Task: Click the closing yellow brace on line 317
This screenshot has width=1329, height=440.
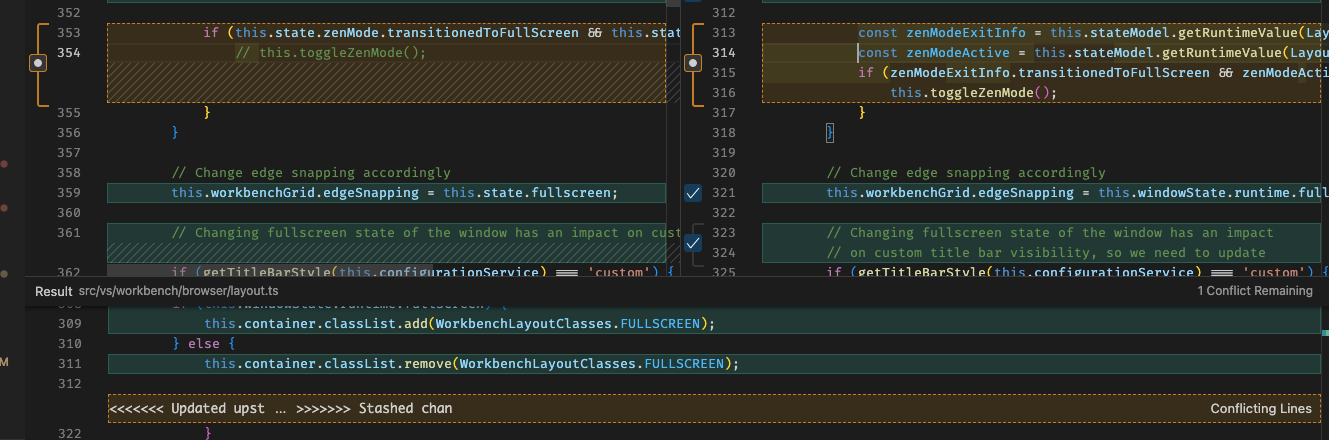Action: click(862, 113)
